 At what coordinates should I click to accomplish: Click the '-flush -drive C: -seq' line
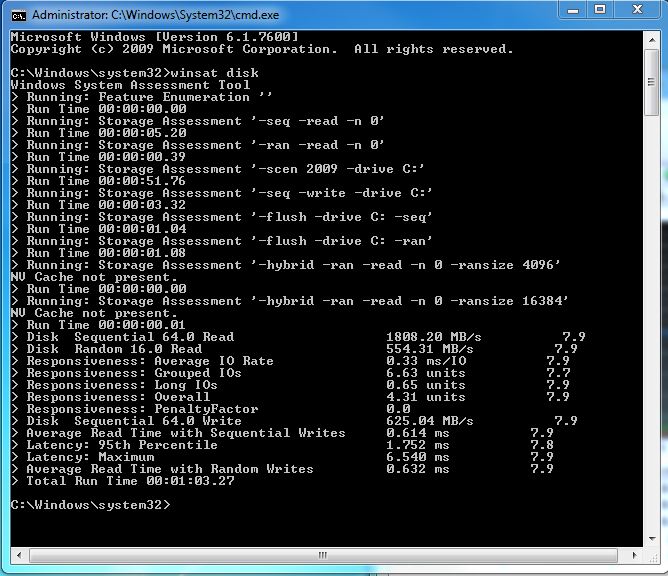coord(222,217)
